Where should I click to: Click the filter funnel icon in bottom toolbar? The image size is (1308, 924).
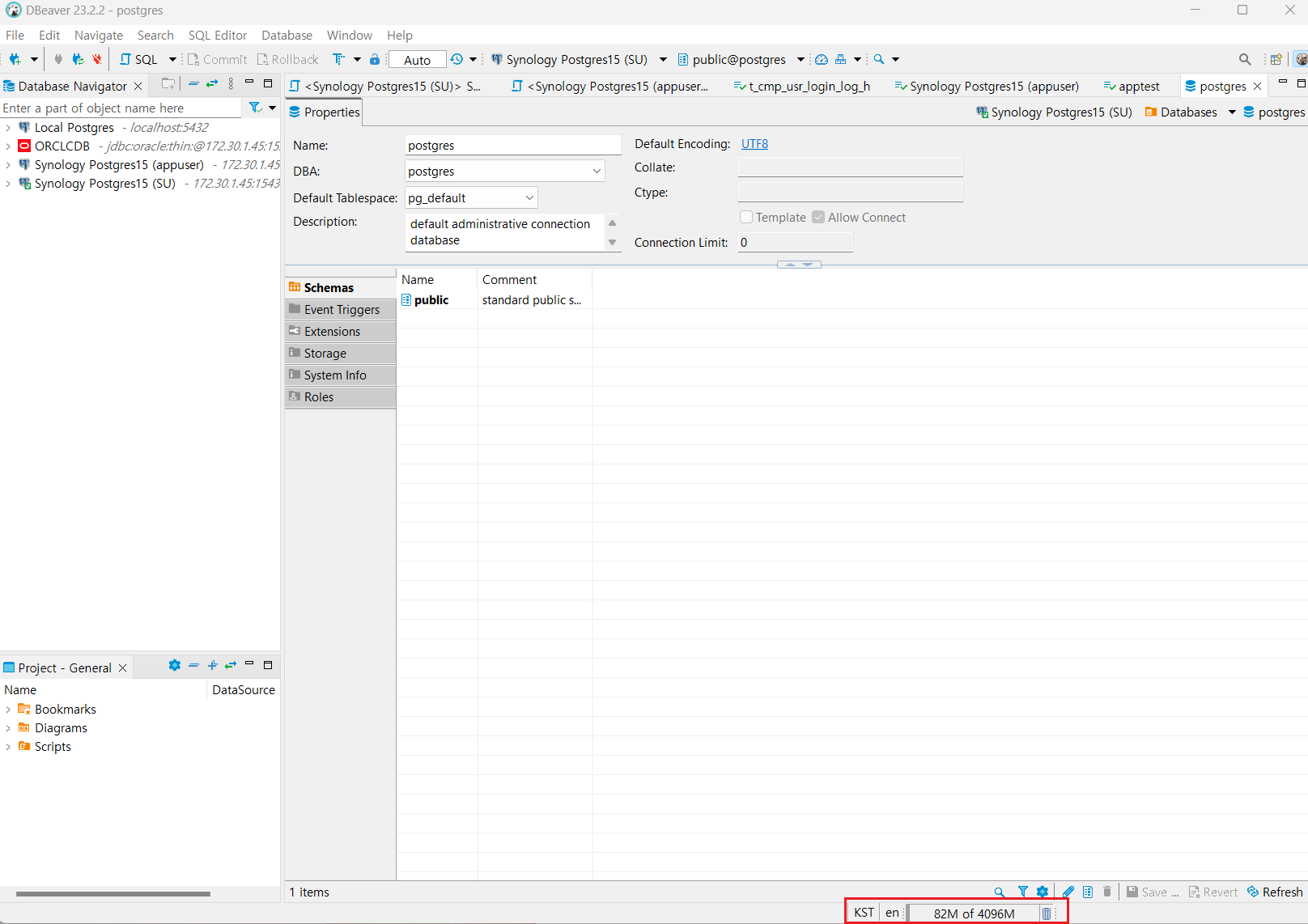click(1023, 892)
